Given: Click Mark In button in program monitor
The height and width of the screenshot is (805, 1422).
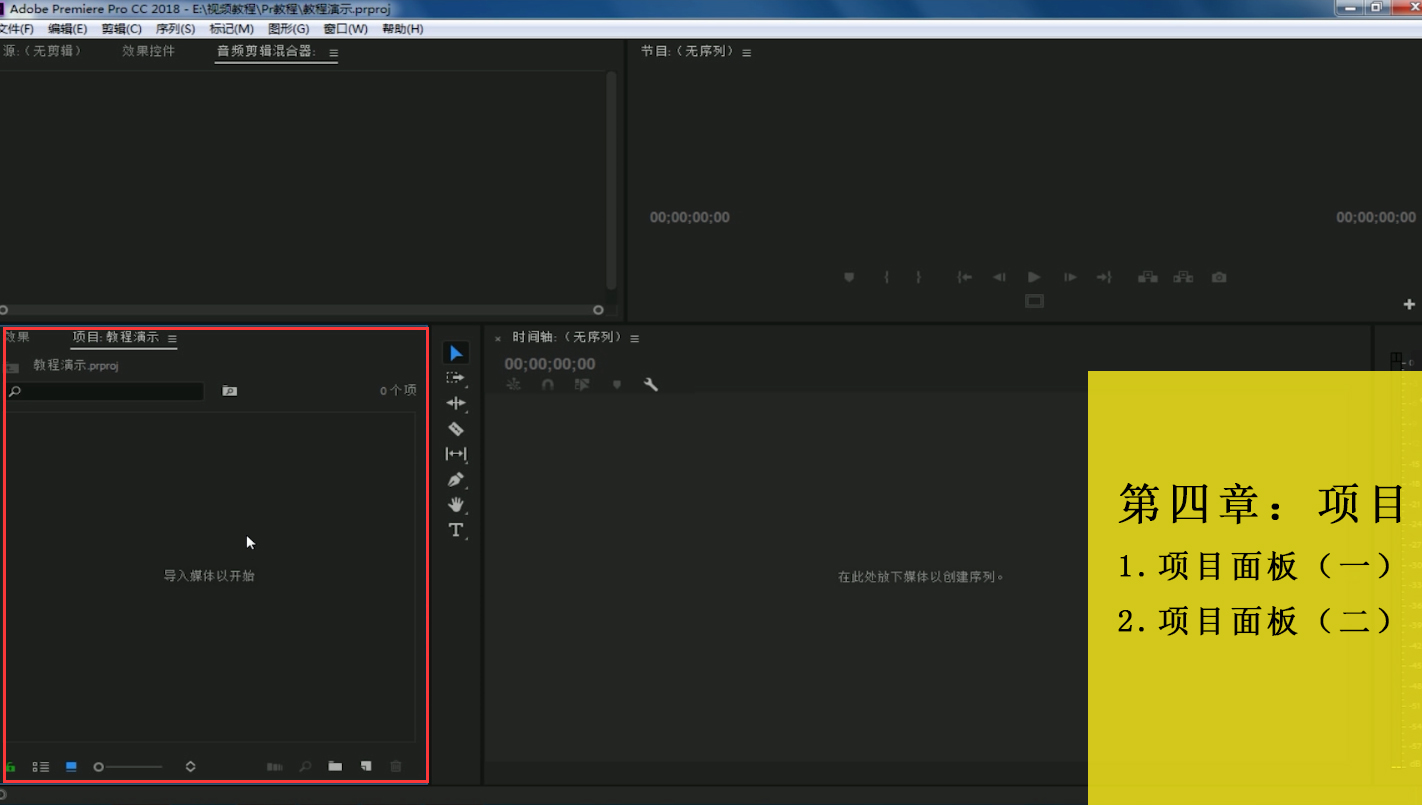Looking at the screenshot, I should 886,277.
